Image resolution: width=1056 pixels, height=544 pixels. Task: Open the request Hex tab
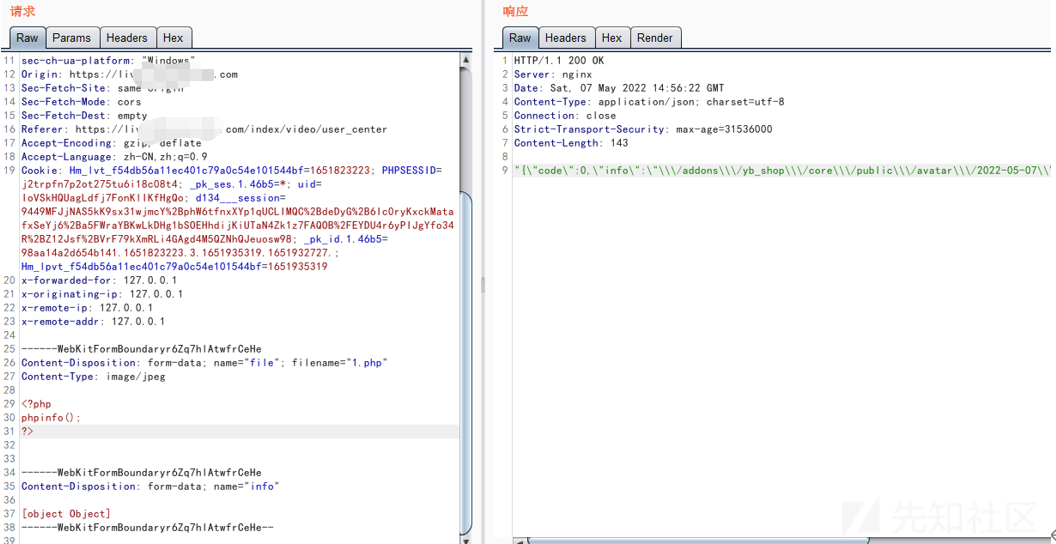pos(174,38)
